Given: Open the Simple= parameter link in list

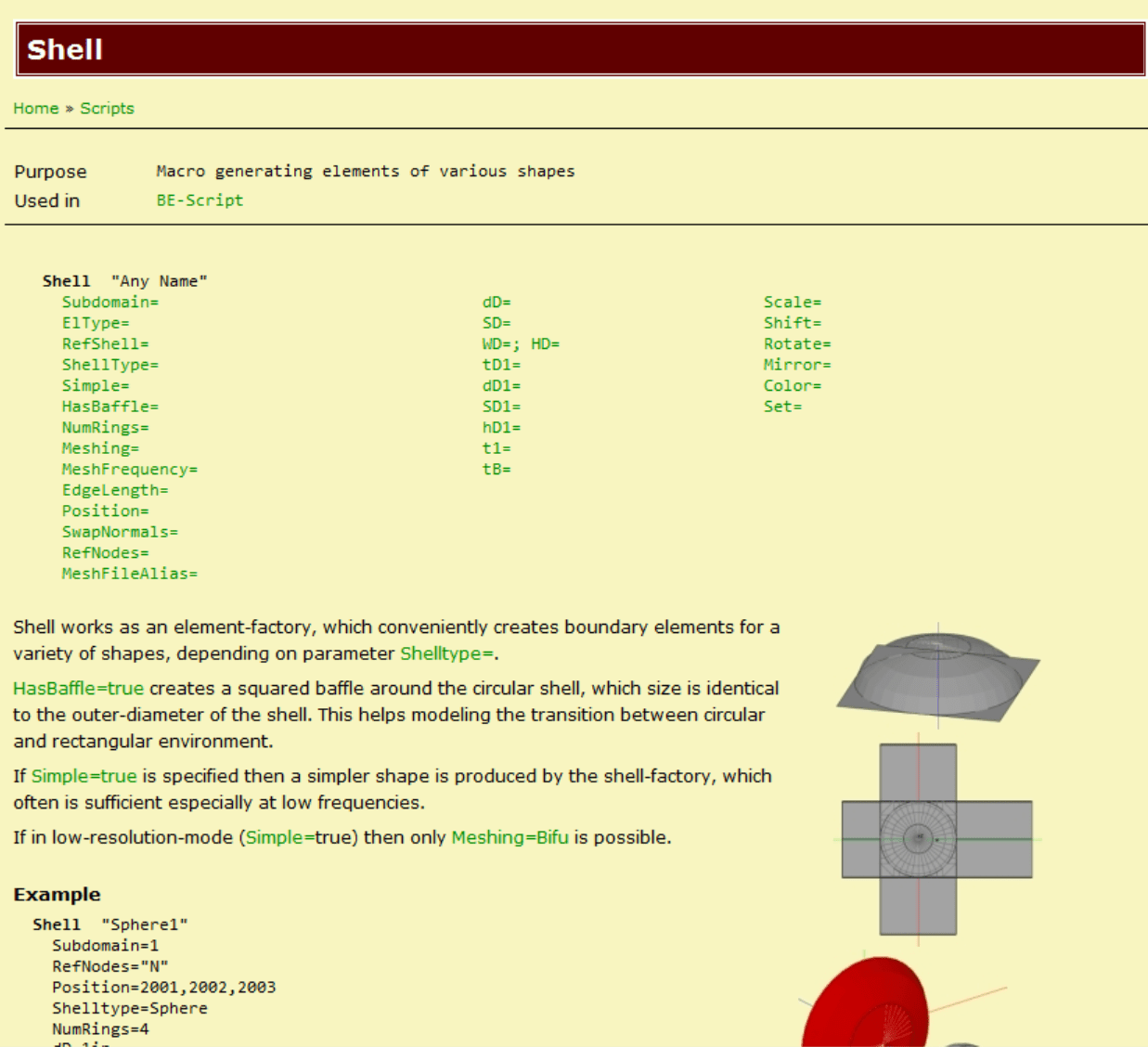Looking at the screenshot, I should coord(96,386).
